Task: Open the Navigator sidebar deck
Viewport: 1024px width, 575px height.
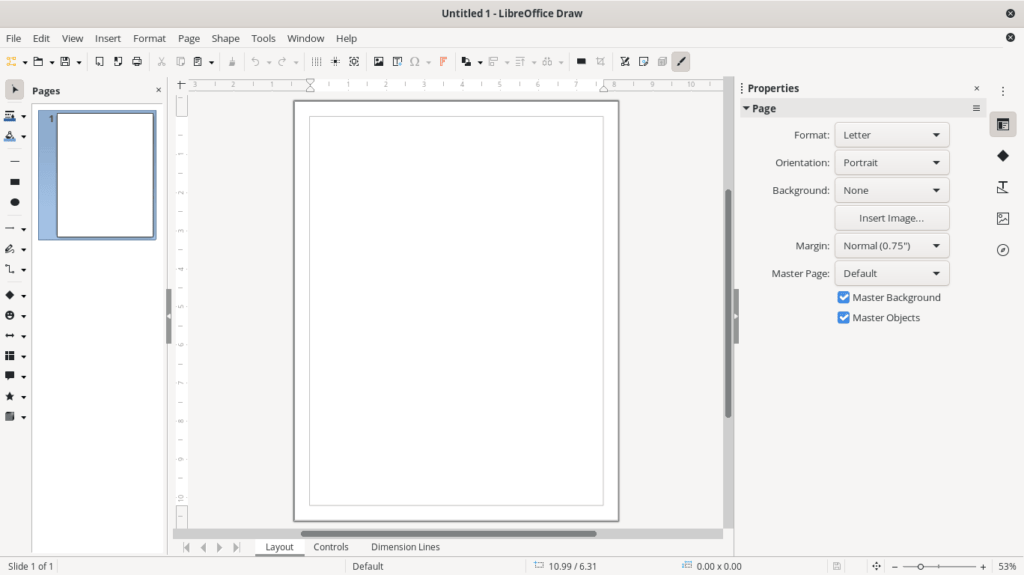Action: (1003, 250)
